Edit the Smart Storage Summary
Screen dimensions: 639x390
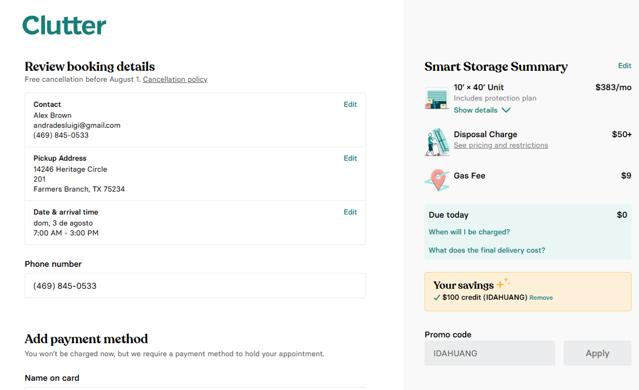(624, 66)
